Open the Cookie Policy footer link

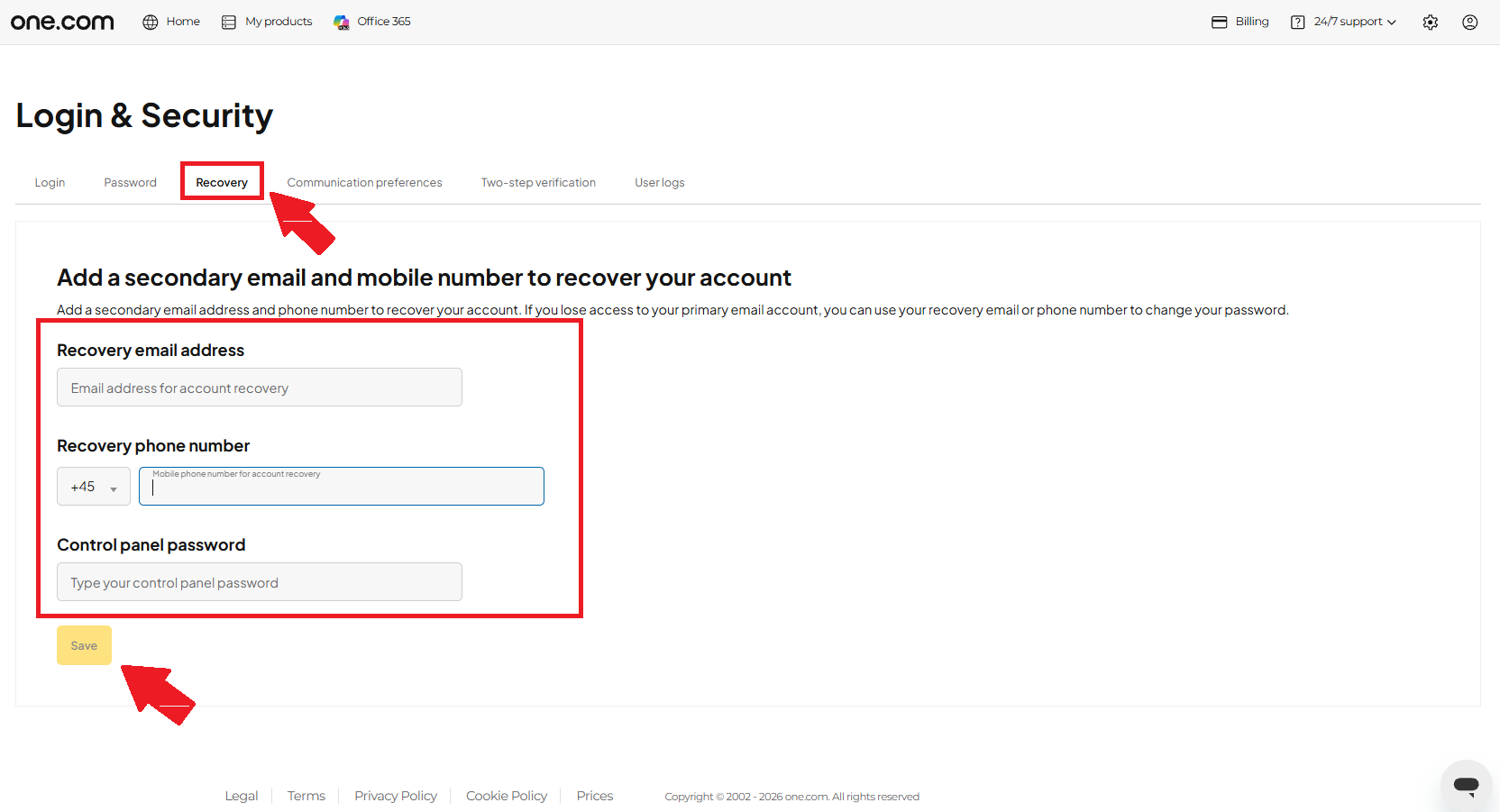click(507, 796)
